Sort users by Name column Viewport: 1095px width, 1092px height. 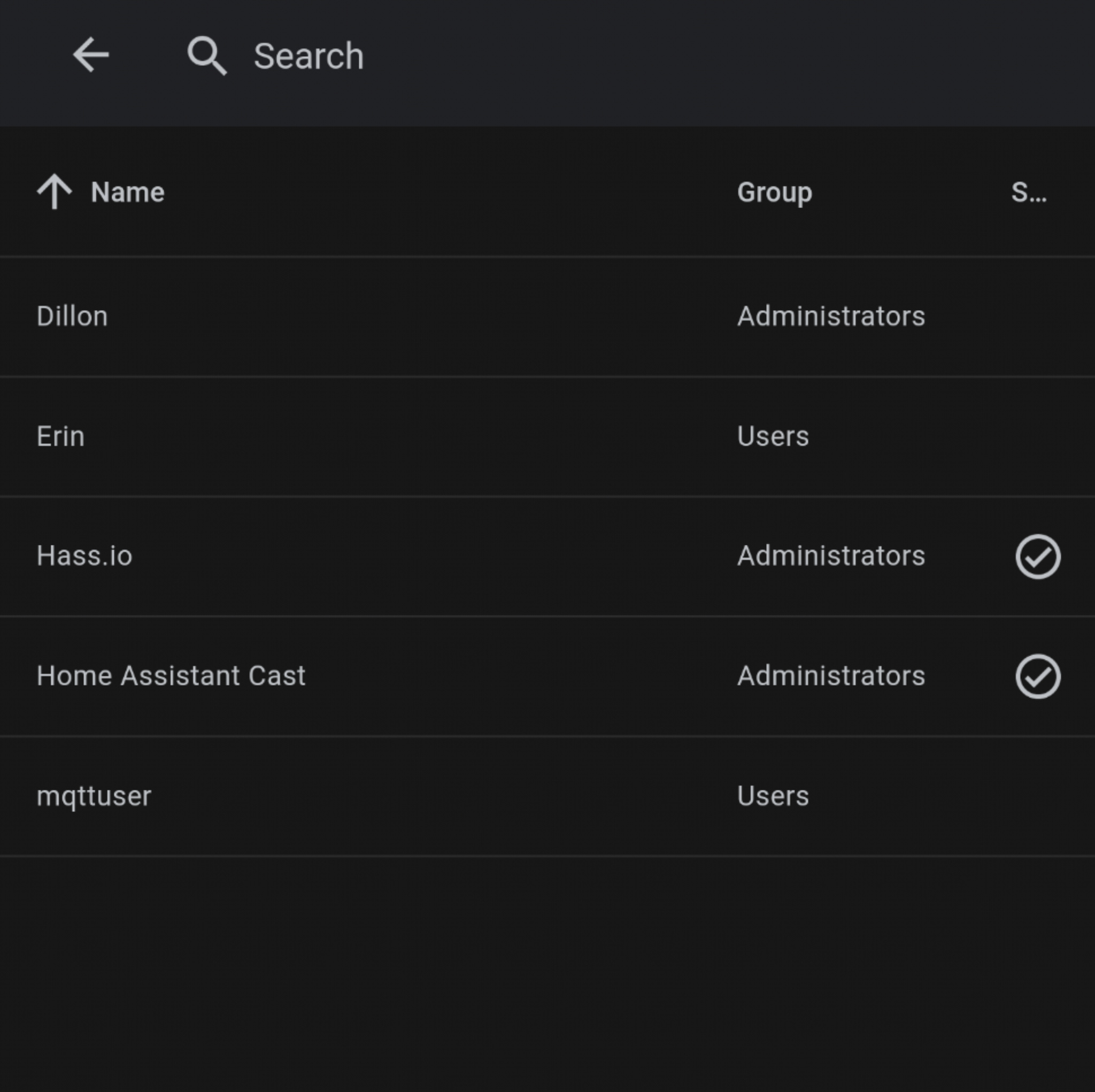pyautogui.click(x=128, y=192)
